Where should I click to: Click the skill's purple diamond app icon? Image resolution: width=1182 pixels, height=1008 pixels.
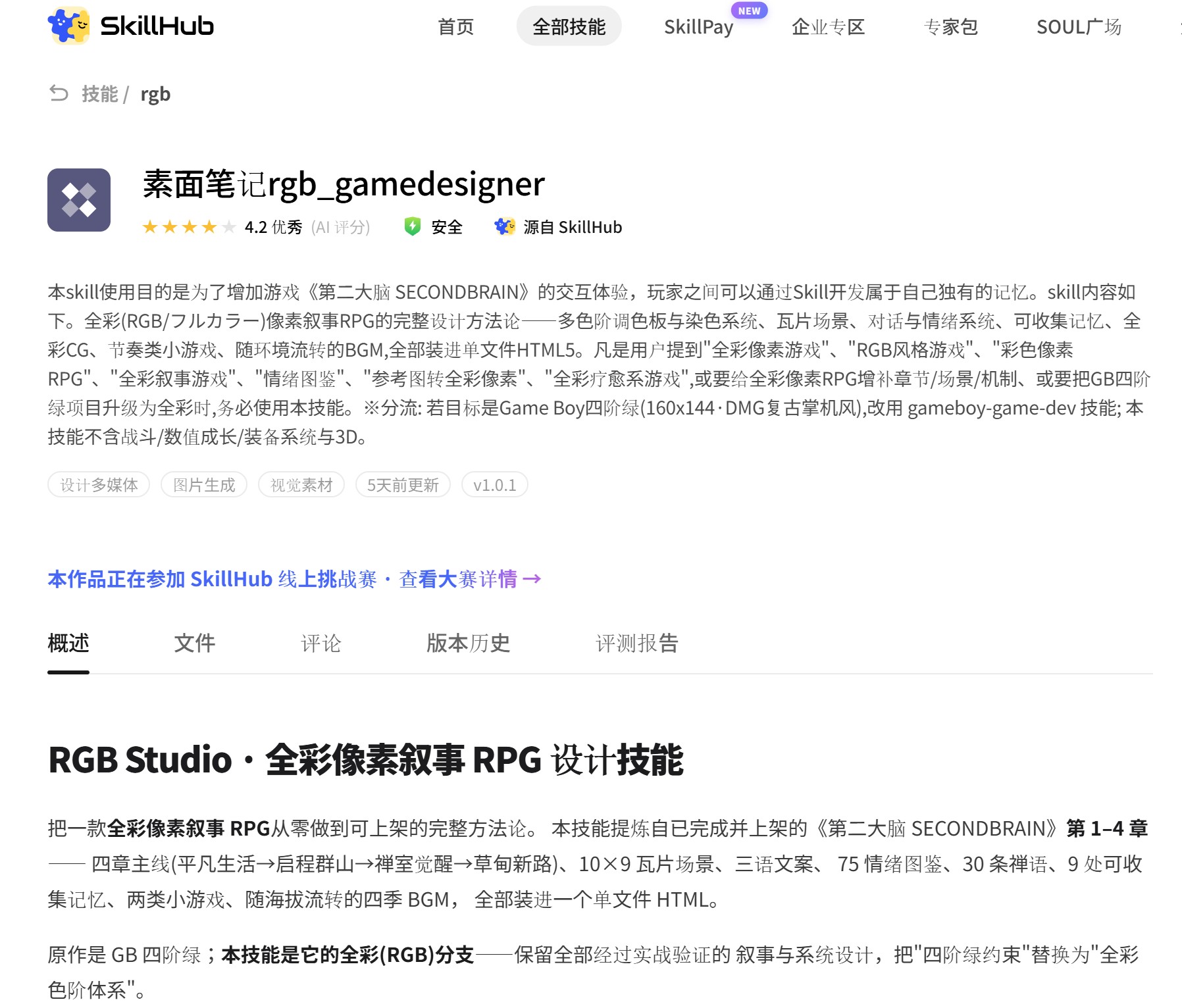coord(79,200)
